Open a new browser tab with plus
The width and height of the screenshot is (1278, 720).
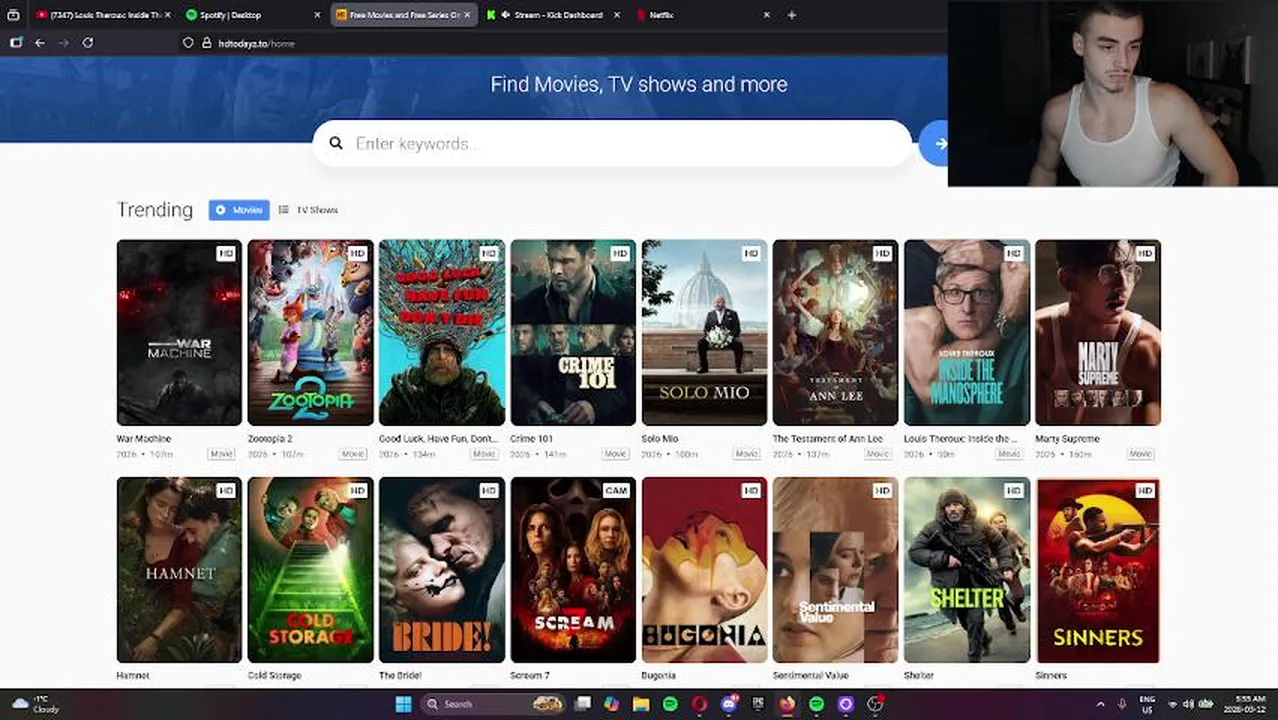(791, 15)
